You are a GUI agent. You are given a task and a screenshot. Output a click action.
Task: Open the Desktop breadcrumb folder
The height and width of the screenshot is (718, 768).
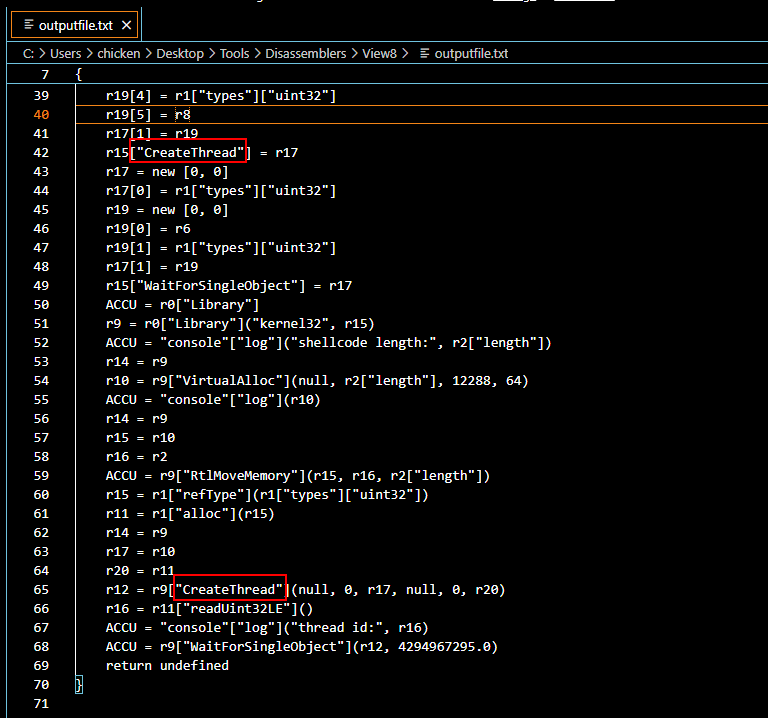coord(179,53)
